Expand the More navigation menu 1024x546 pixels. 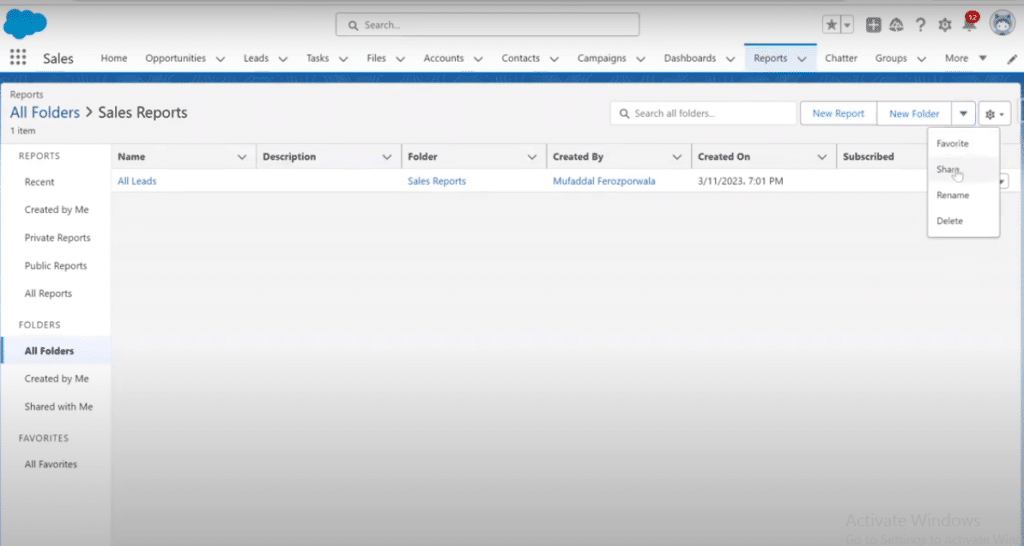pyautogui.click(x=965, y=58)
